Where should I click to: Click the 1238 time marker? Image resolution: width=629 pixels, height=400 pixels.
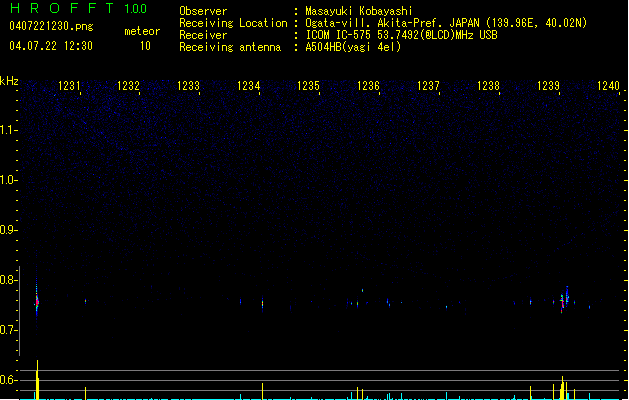[x=488, y=86]
